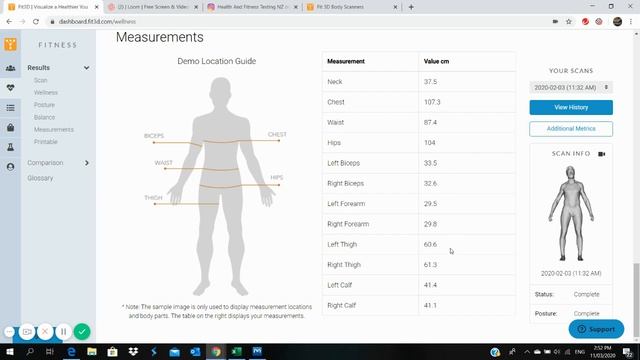Open the Posture results page
This screenshot has width=640, height=360.
(x=44, y=105)
